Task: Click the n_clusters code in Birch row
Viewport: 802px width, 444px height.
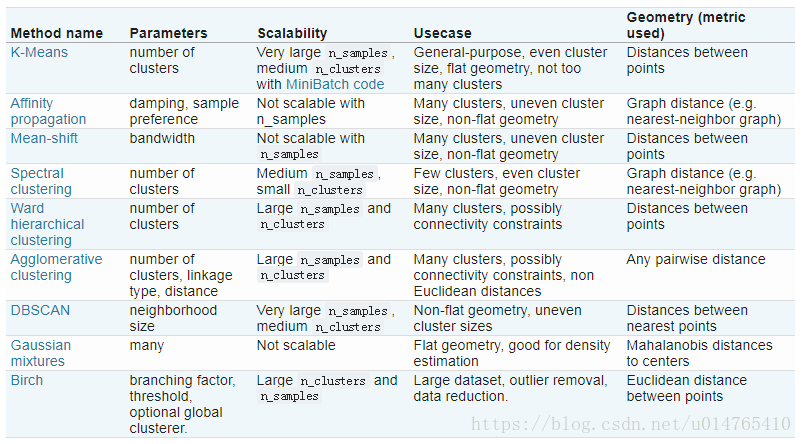Action: (x=333, y=381)
